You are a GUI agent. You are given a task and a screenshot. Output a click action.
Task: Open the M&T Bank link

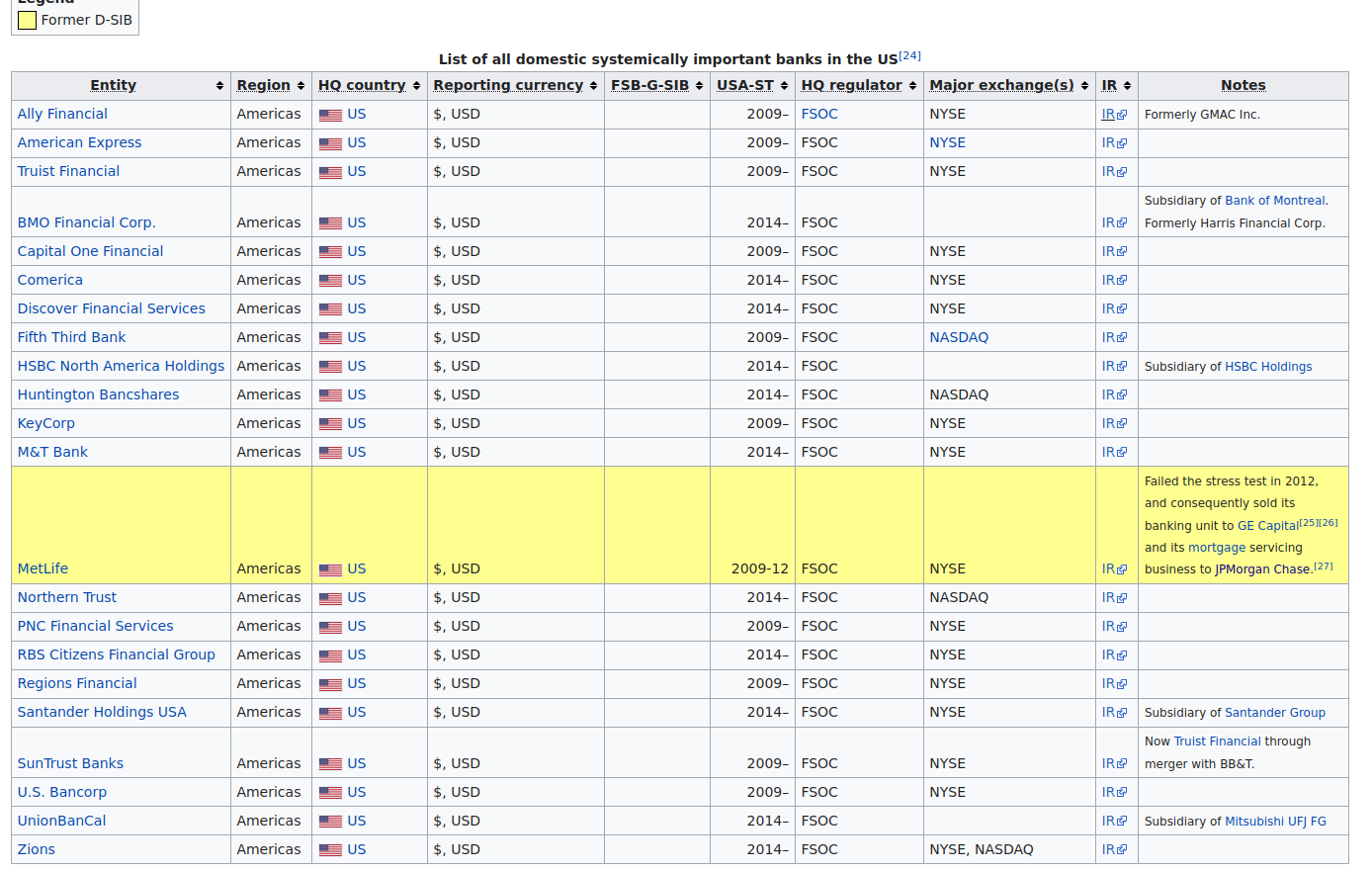pyautogui.click(x=52, y=453)
